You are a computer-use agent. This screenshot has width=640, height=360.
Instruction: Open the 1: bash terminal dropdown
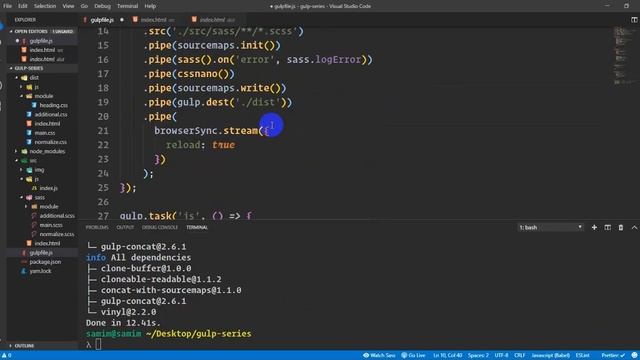(x=550, y=227)
